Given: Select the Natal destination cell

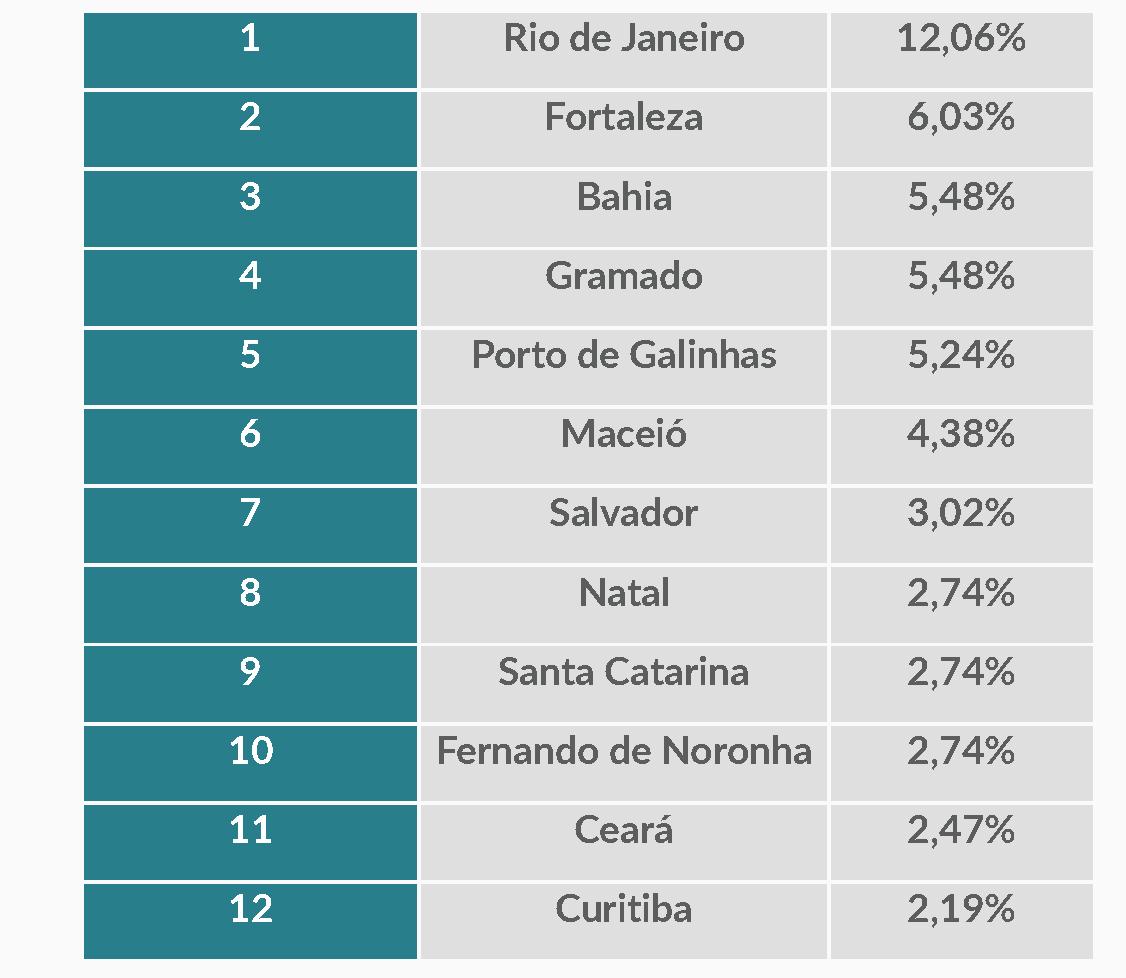Looking at the screenshot, I should point(623,605).
